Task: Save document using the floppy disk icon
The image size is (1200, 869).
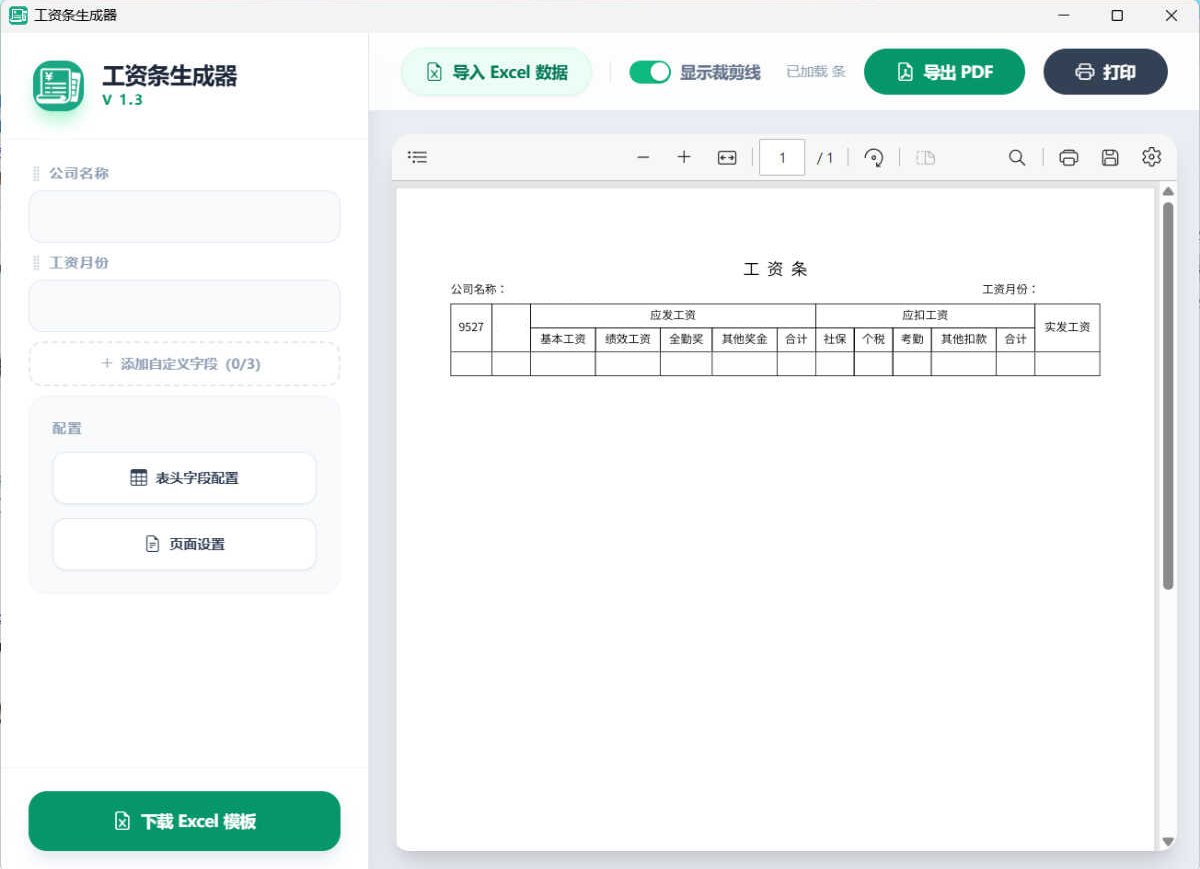Action: [x=1110, y=157]
